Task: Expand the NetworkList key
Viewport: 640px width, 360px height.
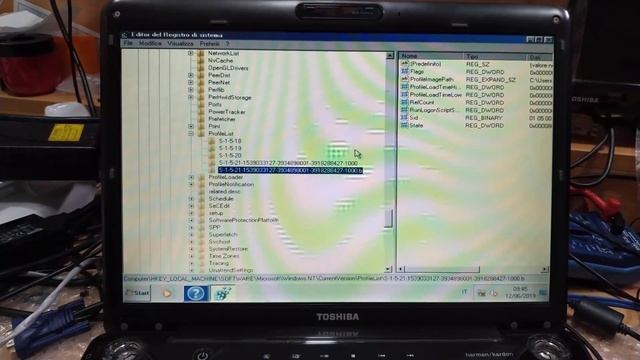Action: (x=191, y=53)
